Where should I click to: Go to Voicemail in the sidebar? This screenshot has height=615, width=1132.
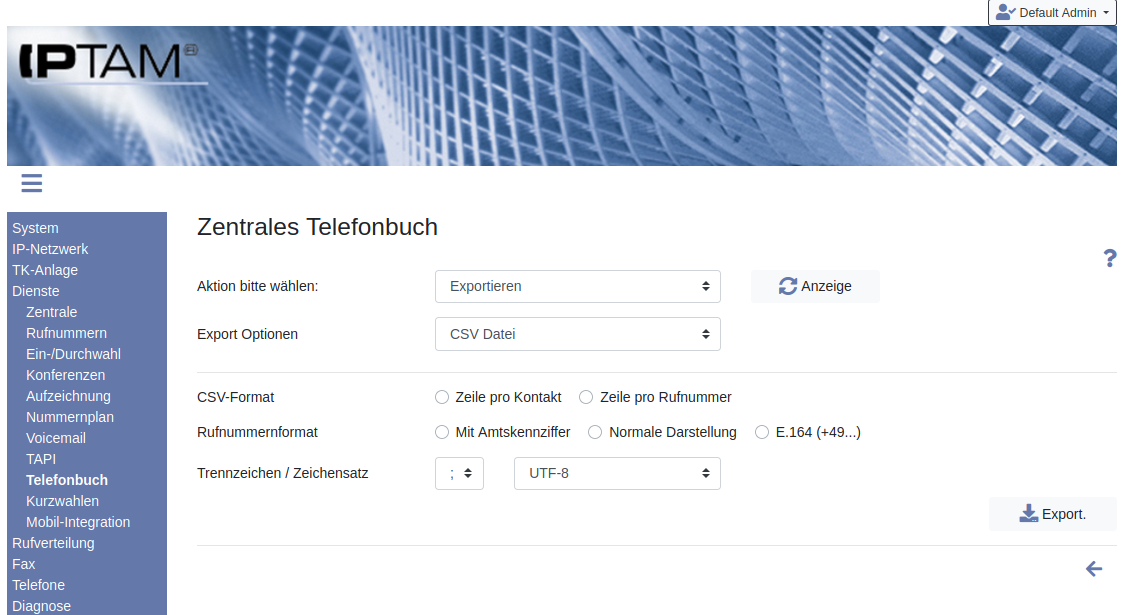pos(56,438)
